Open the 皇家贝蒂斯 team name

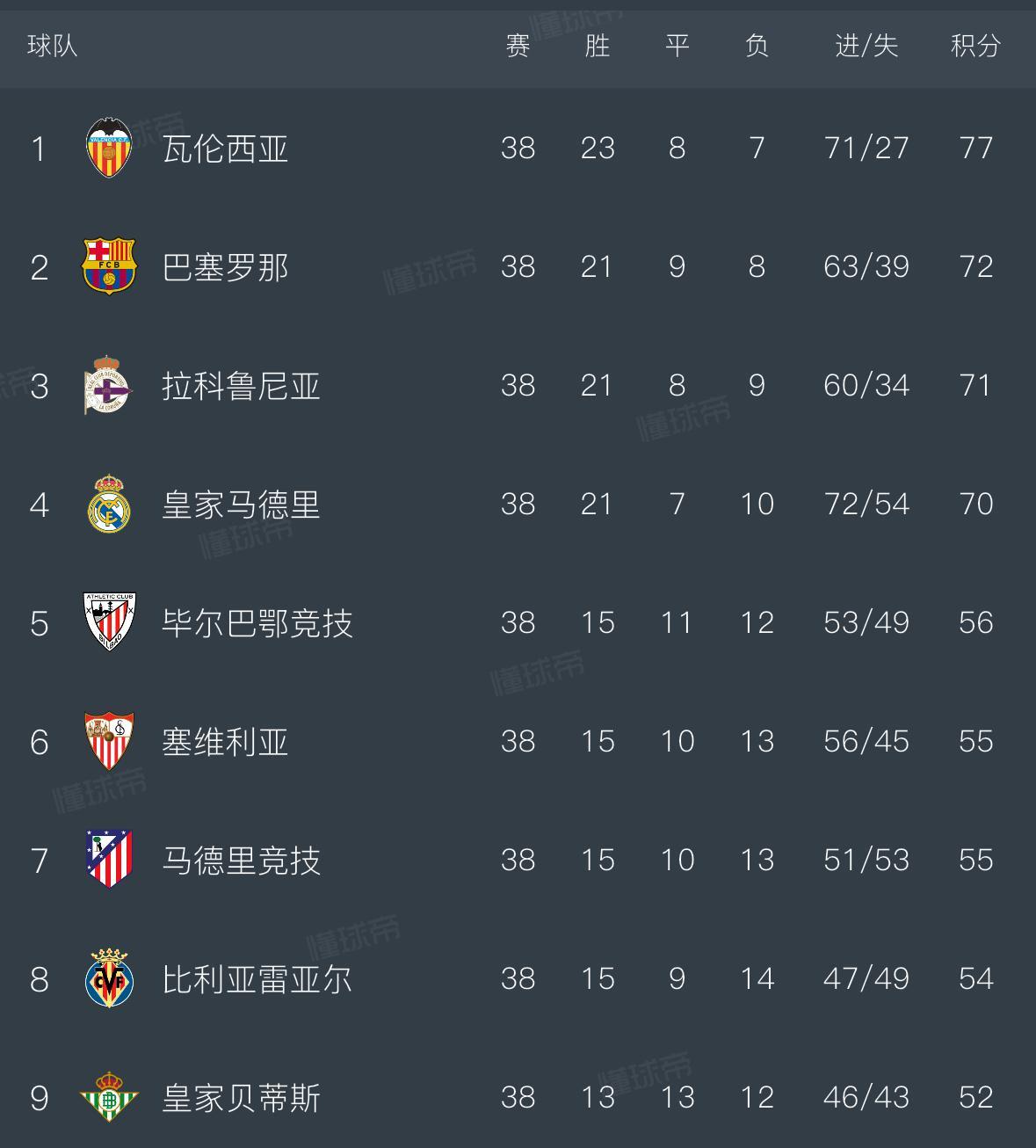click(x=241, y=1098)
